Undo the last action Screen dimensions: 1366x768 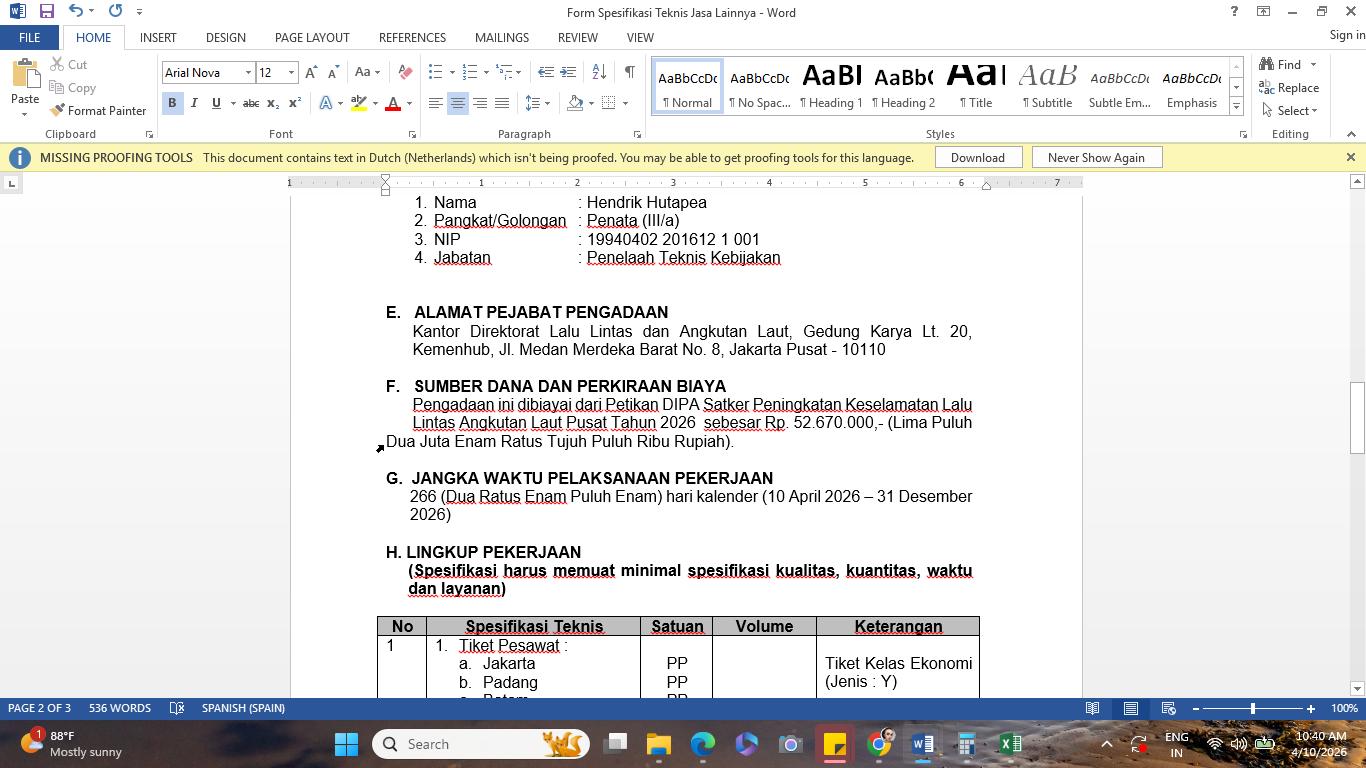(76, 12)
